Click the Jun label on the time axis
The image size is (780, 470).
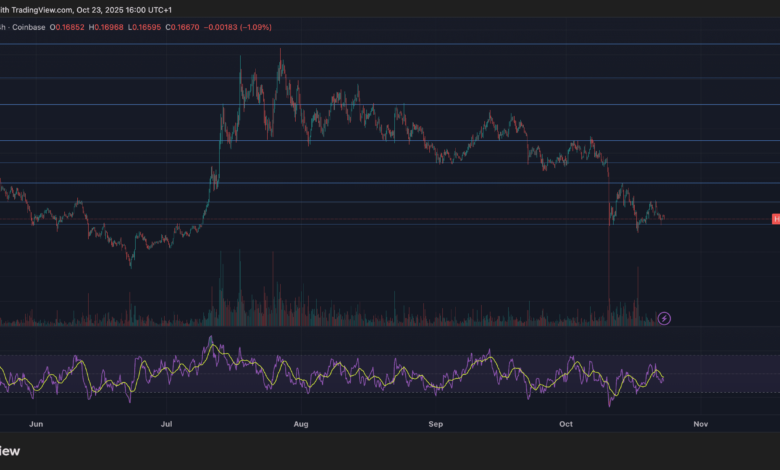[x=37, y=424]
